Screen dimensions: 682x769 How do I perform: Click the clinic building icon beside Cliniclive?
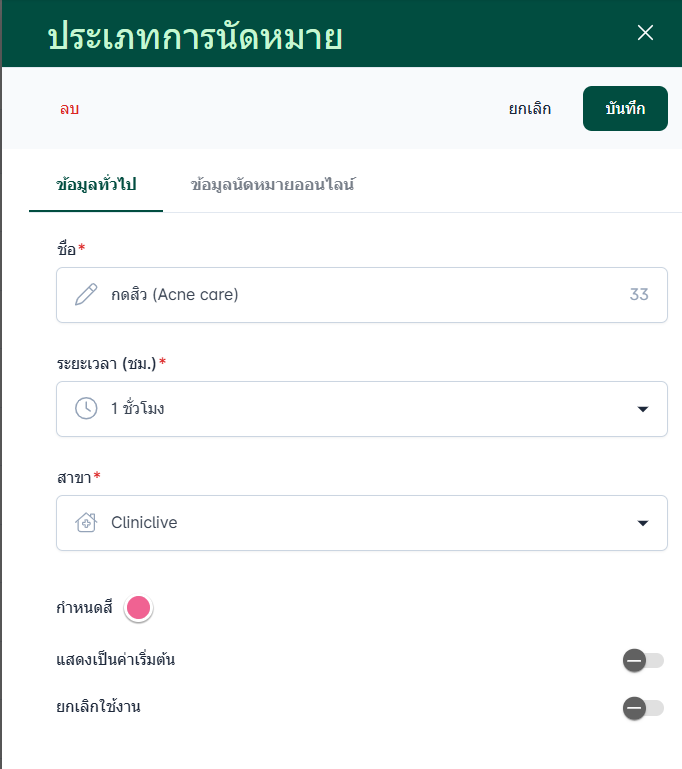click(x=86, y=523)
